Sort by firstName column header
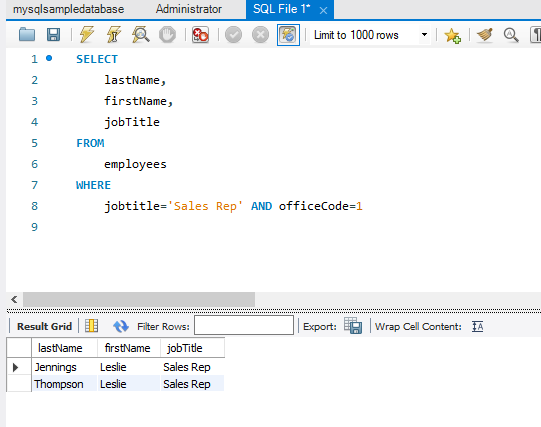 click(x=129, y=348)
